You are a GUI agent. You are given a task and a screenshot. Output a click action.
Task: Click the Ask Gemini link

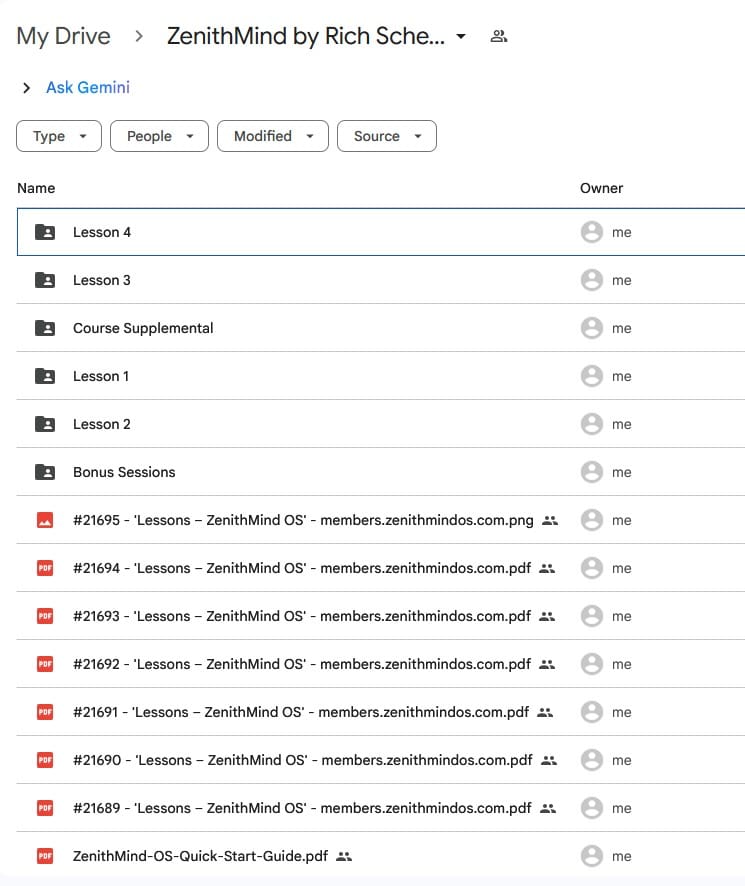pyautogui.click(x=88, y=88)
